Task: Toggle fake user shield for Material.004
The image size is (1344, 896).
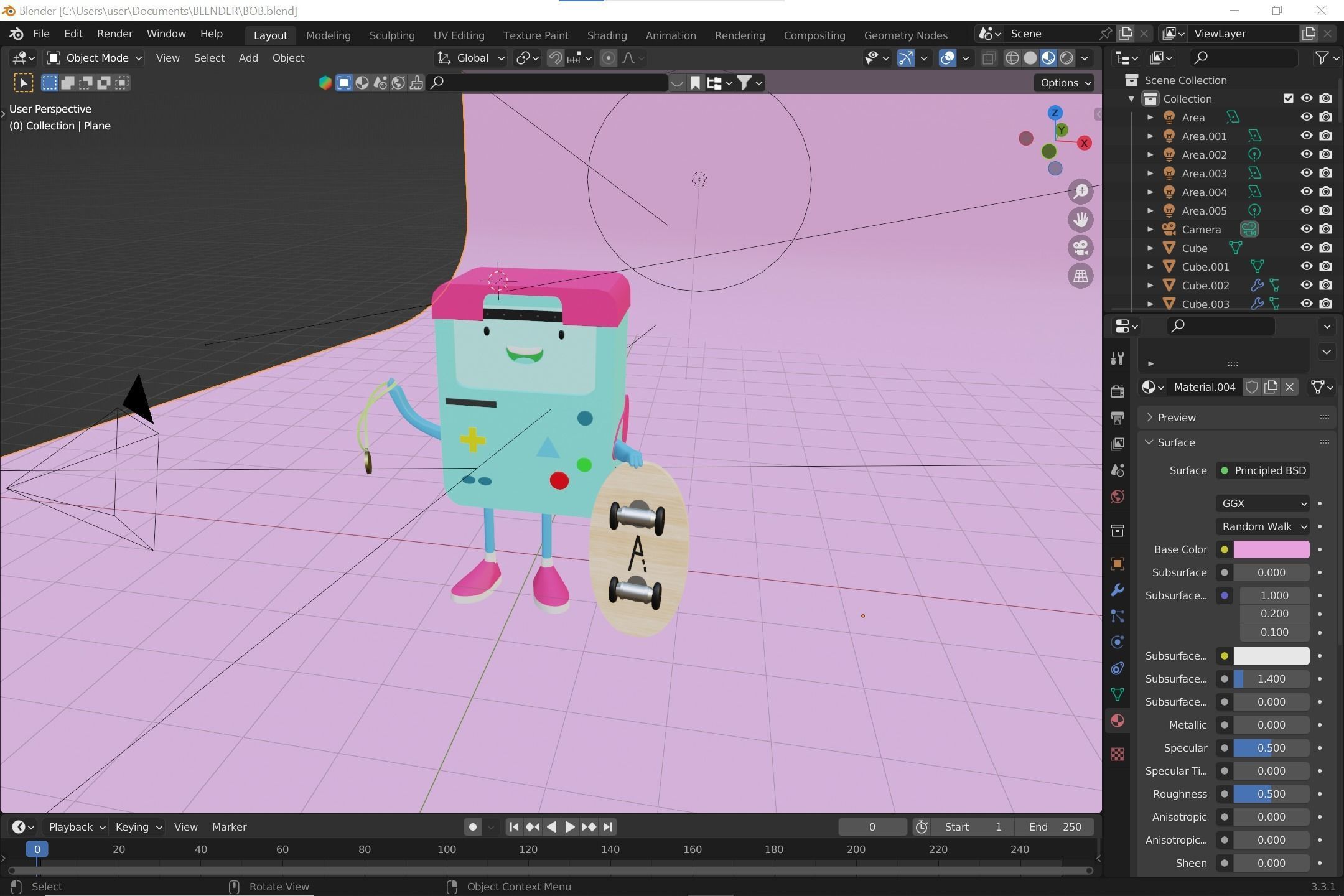Action: click(1252, 387)
